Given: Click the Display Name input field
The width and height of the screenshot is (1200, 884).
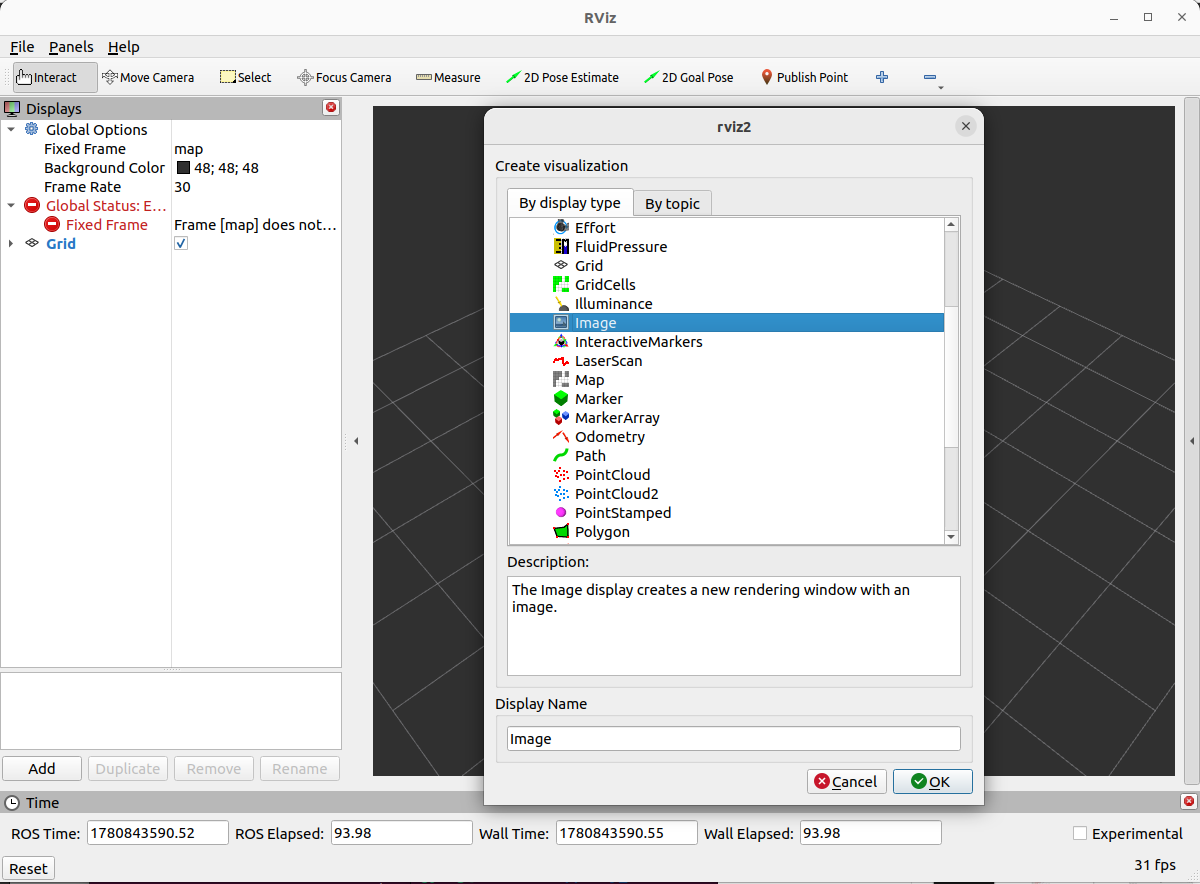Looking at the screenshot, I should tap(734, 739).
